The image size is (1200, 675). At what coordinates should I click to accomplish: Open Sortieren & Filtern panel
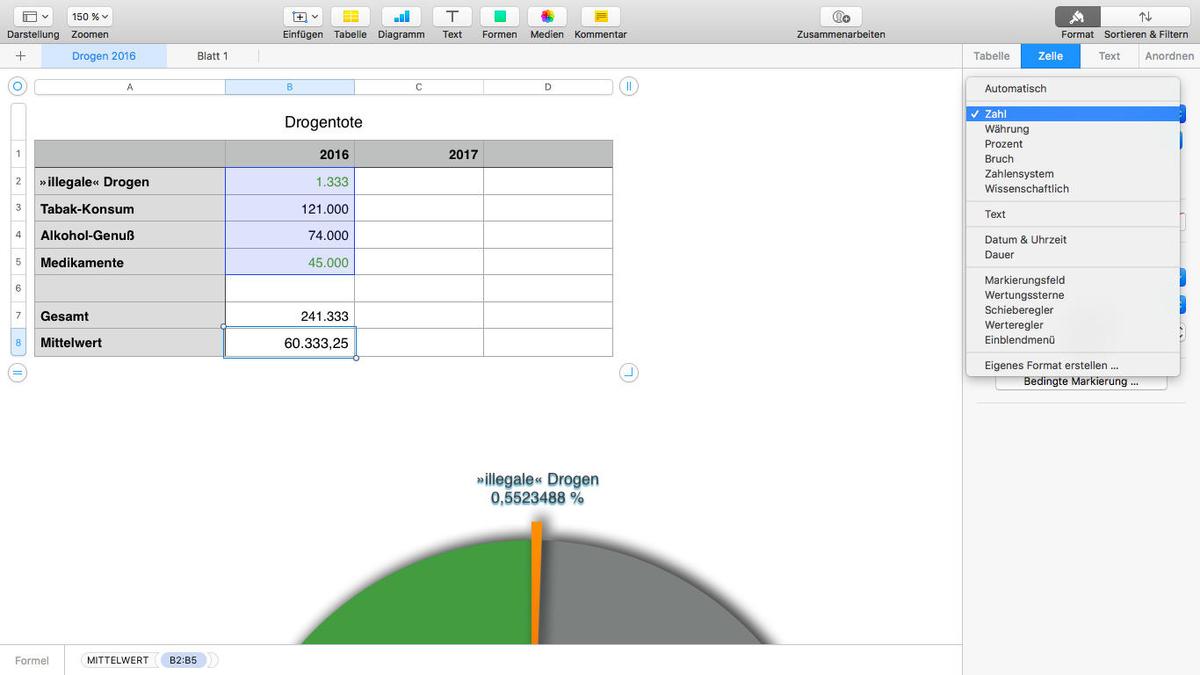(1145, 17)
